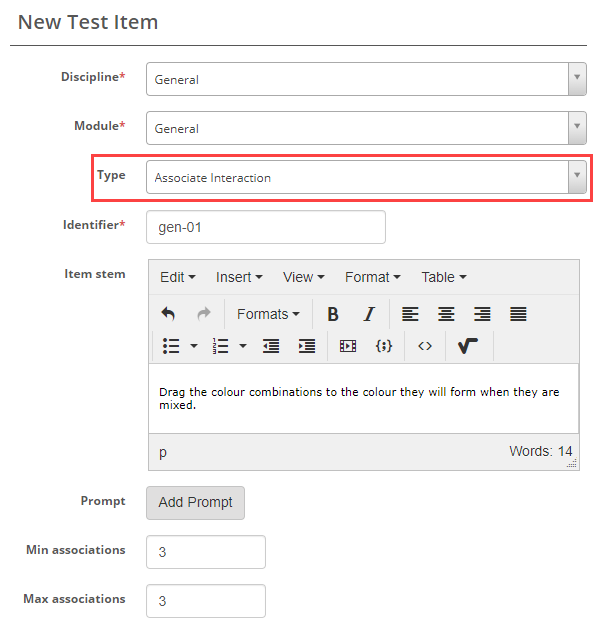Viewport: 600px width, 635px height.
Task: Click the Undo arrow in editor toolbar
Action: 168,314
